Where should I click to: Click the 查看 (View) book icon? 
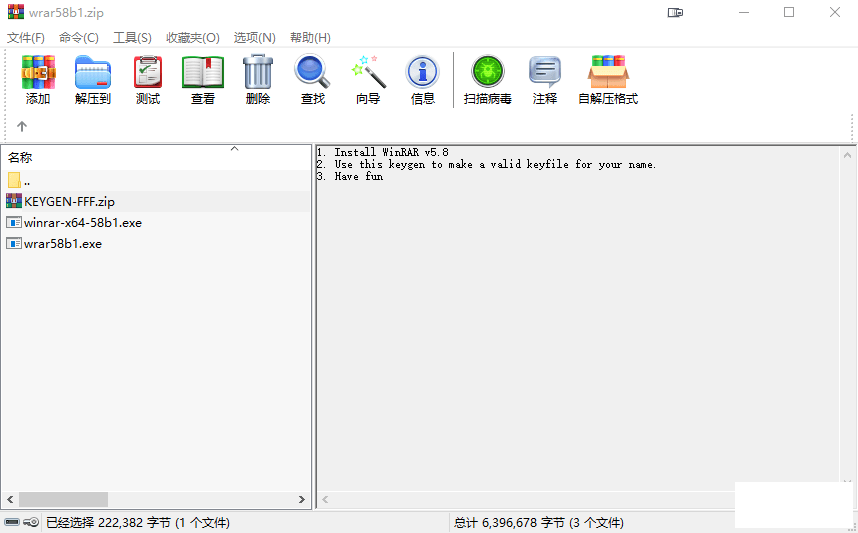point(203,72)
